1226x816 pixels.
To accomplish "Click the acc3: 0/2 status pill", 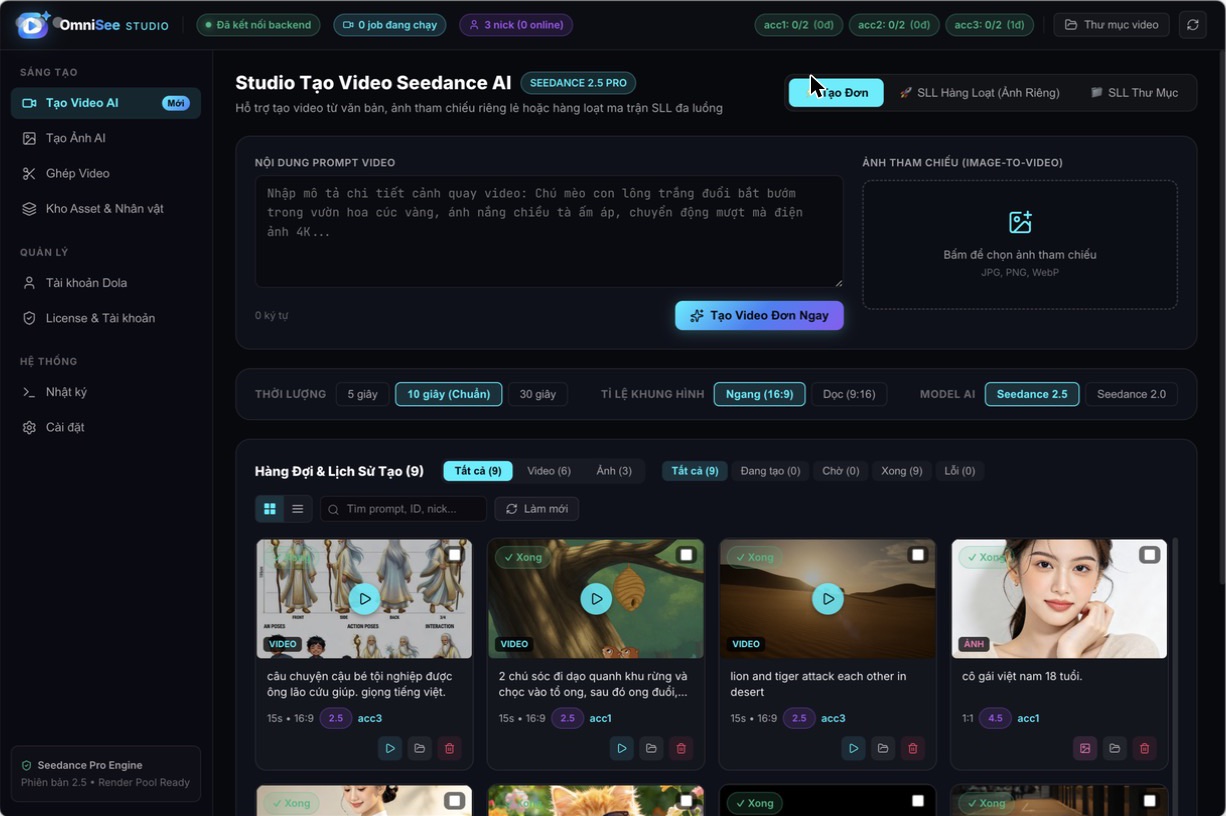I will click(x=990, y=25).
